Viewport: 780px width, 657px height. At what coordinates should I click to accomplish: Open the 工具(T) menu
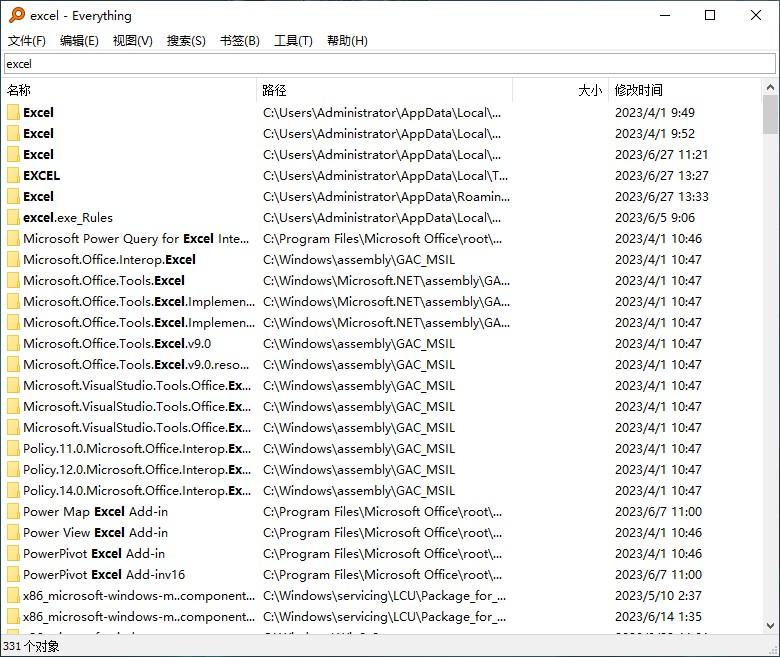point(293,41)
